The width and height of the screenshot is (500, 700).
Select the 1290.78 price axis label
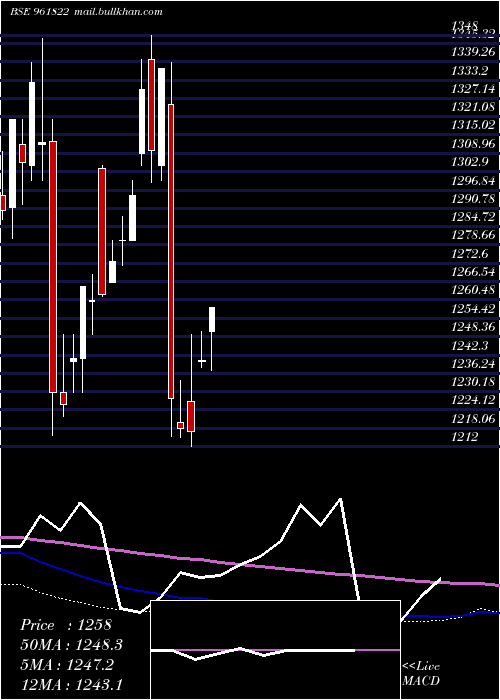[474, 199]
